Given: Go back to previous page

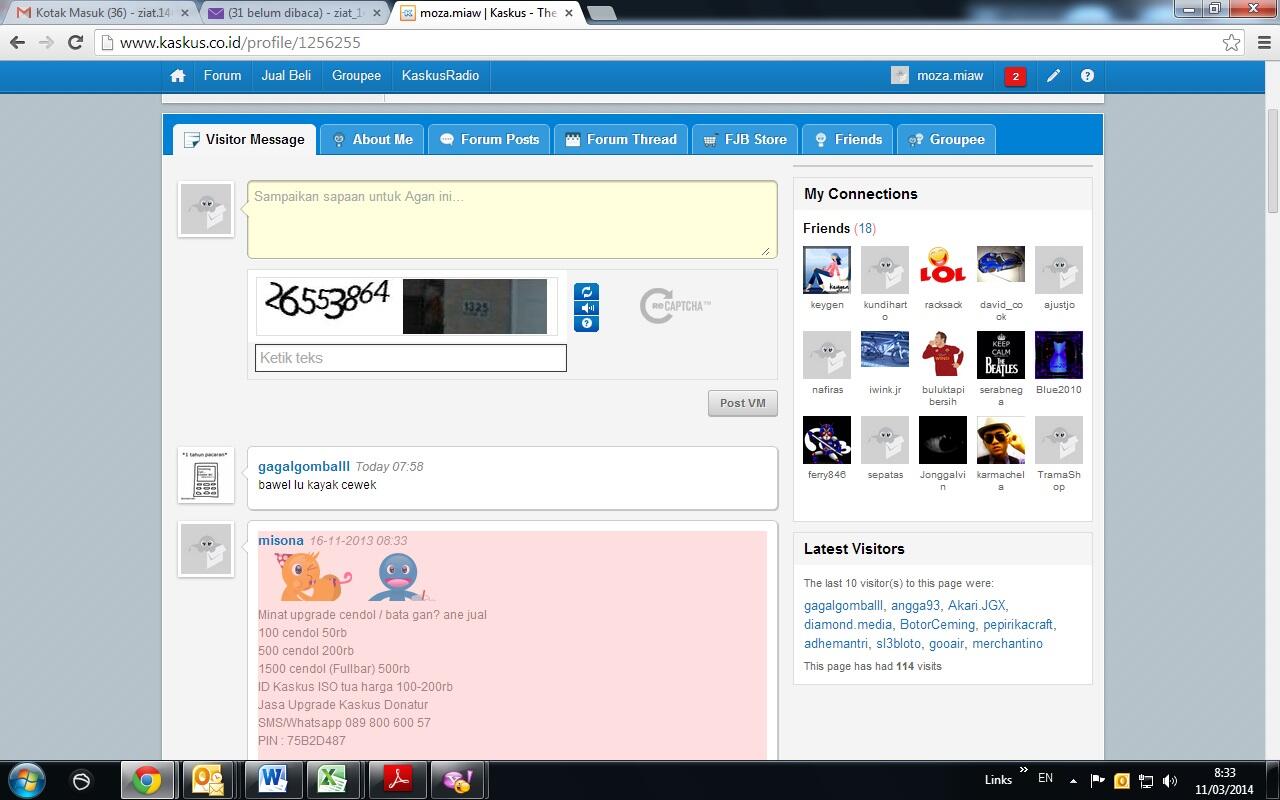Looking at the screenshot, I should point(17,42).
